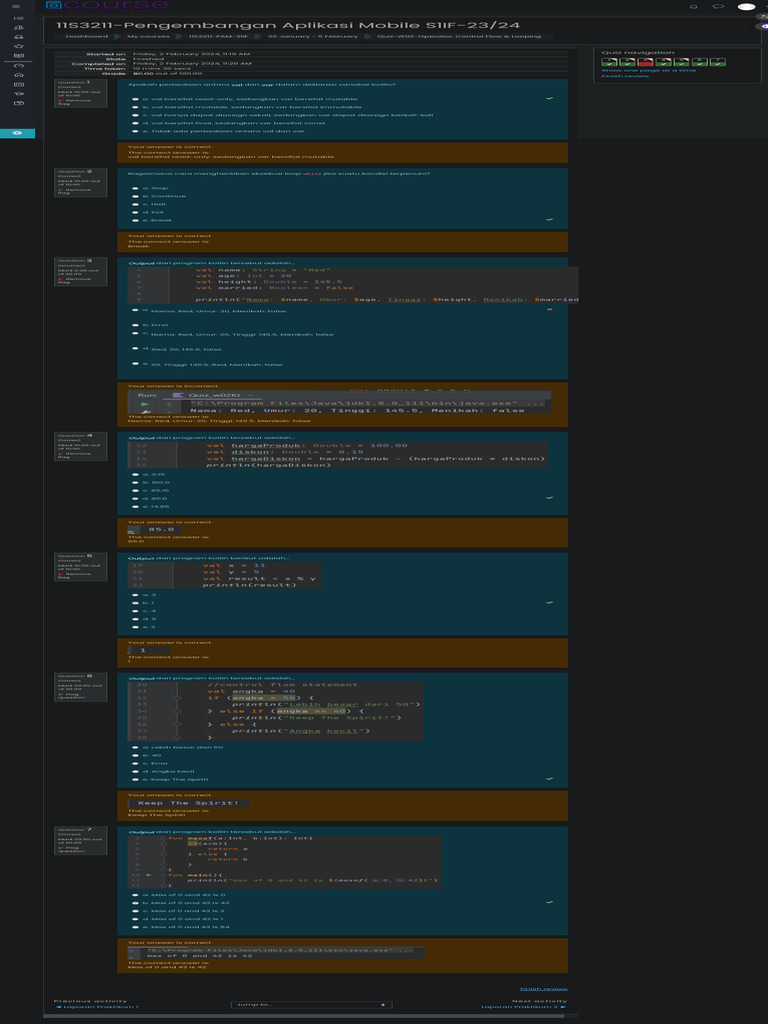Open the 'Jump to...' dropdown
Screen dimensions: 768x1024
(310, 1004)
